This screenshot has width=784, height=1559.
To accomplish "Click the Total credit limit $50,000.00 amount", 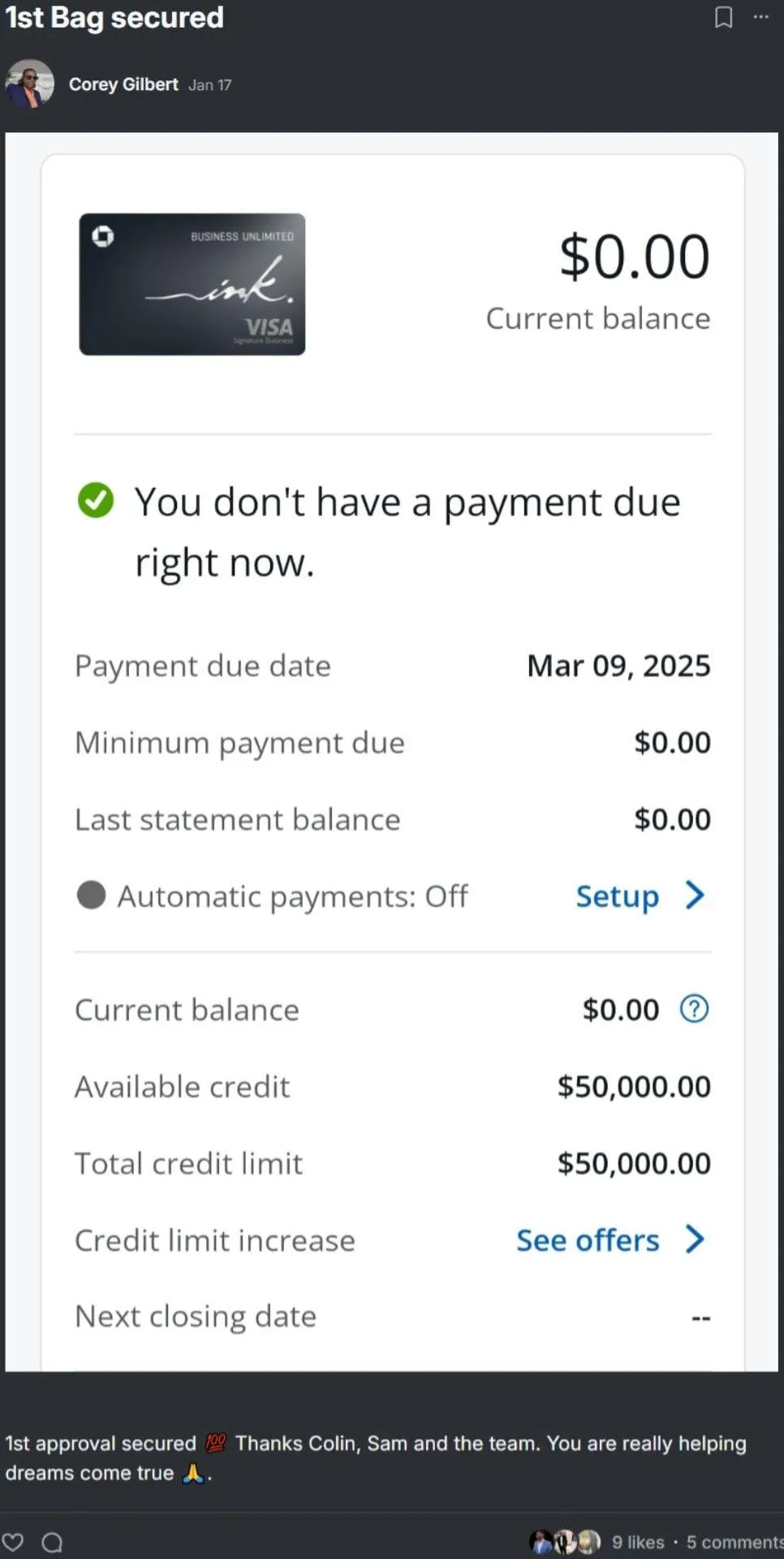I will click(x=633, y=1164).
